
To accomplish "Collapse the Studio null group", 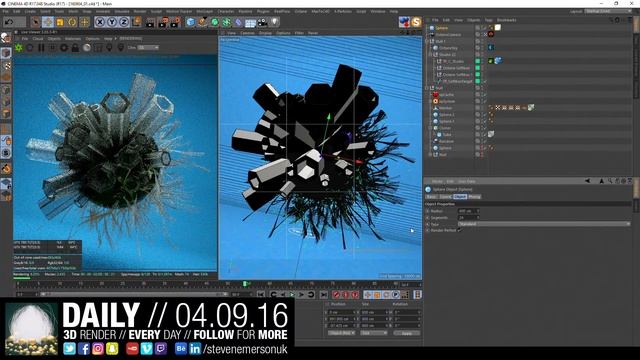I will 430,54.
